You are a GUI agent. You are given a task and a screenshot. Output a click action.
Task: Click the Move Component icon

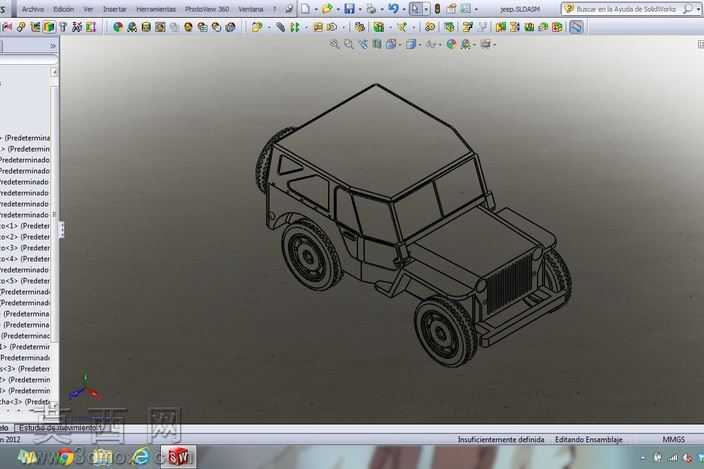pyautogui.click(x=332, y=27)
